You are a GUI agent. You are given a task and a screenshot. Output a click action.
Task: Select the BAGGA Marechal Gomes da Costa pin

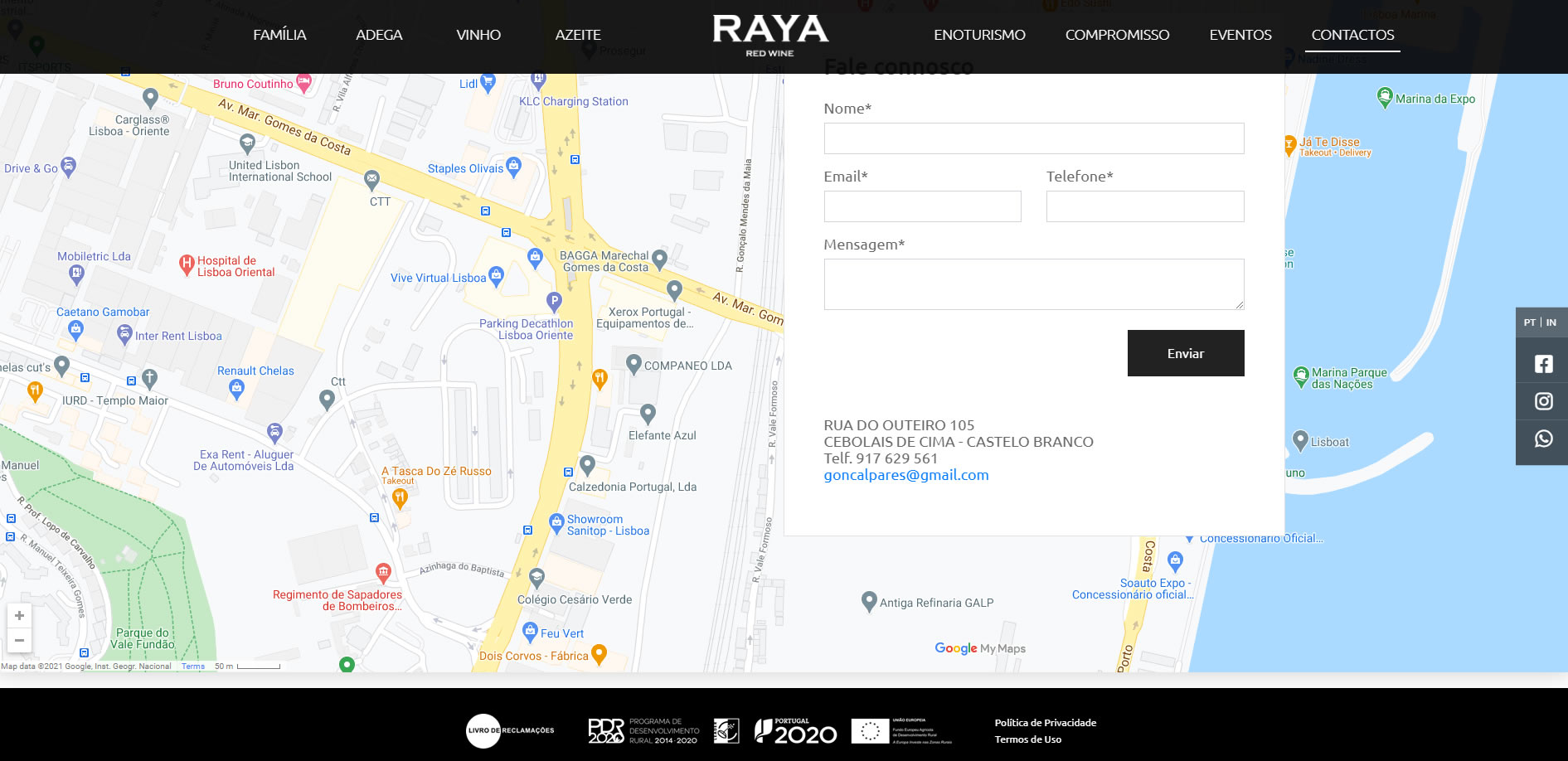click(x=659, y=260)
